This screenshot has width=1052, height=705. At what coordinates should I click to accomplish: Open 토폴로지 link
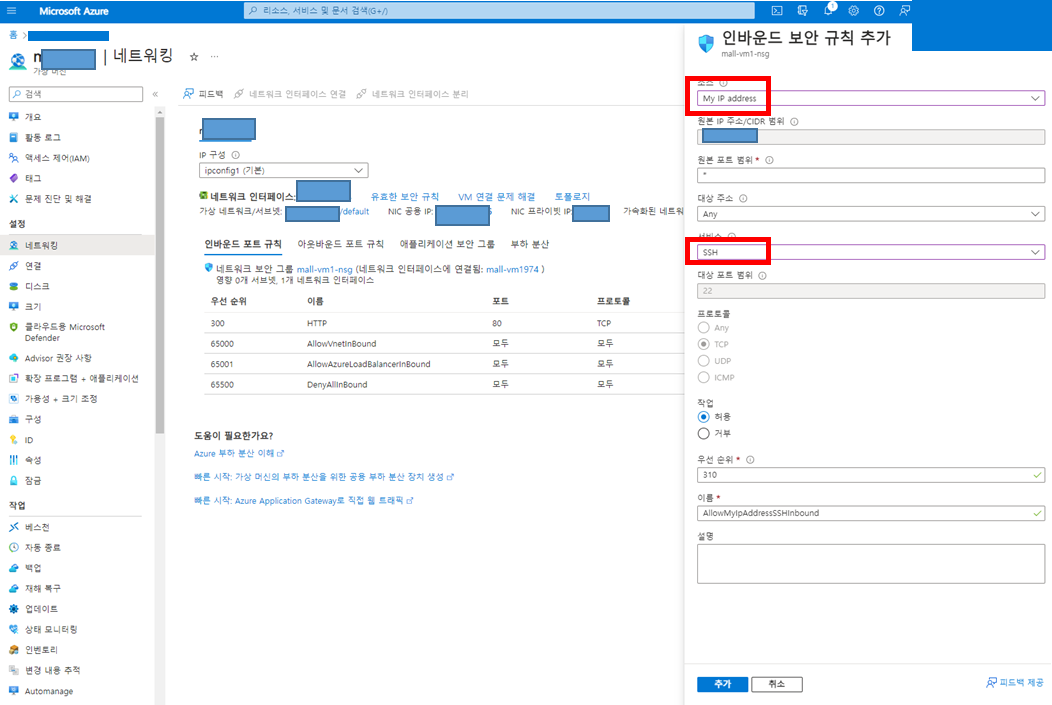(572, 197)
